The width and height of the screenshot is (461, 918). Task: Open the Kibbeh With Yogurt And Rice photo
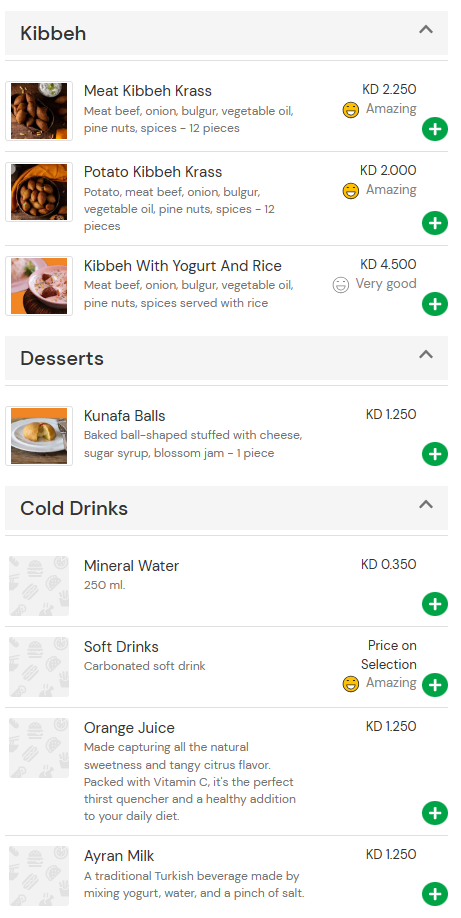39,286
